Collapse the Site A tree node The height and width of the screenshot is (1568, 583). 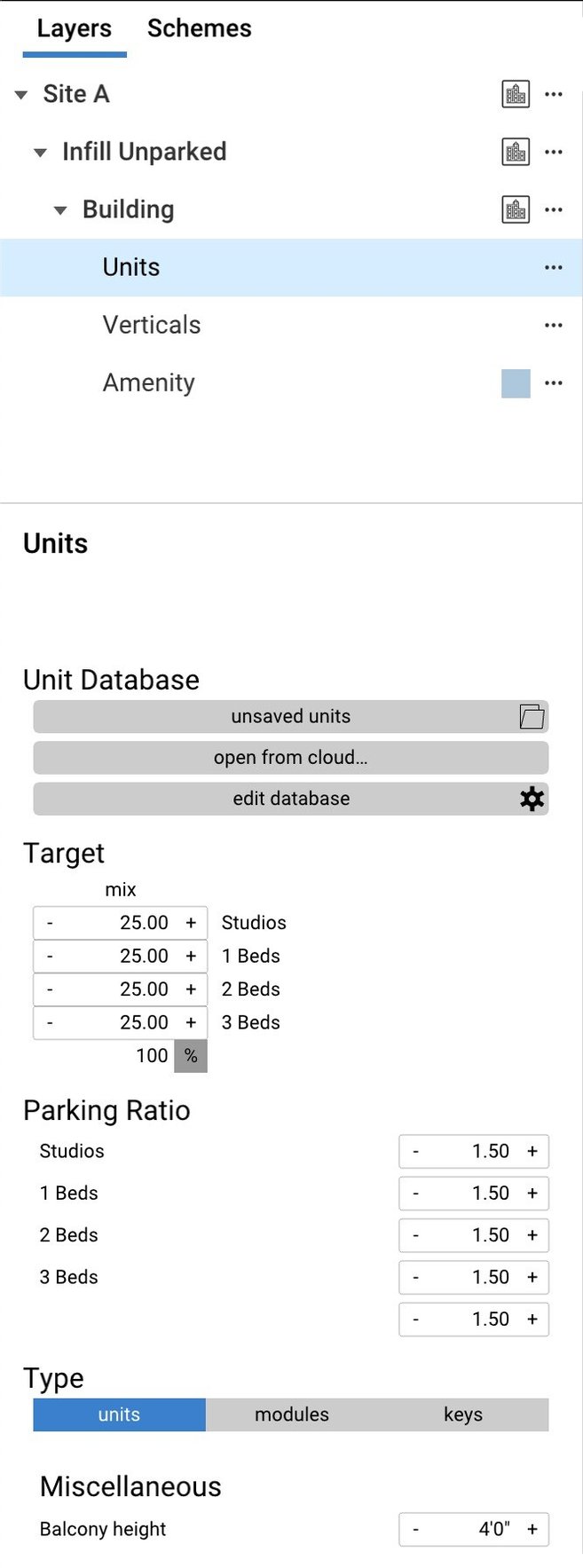[21, 95]
